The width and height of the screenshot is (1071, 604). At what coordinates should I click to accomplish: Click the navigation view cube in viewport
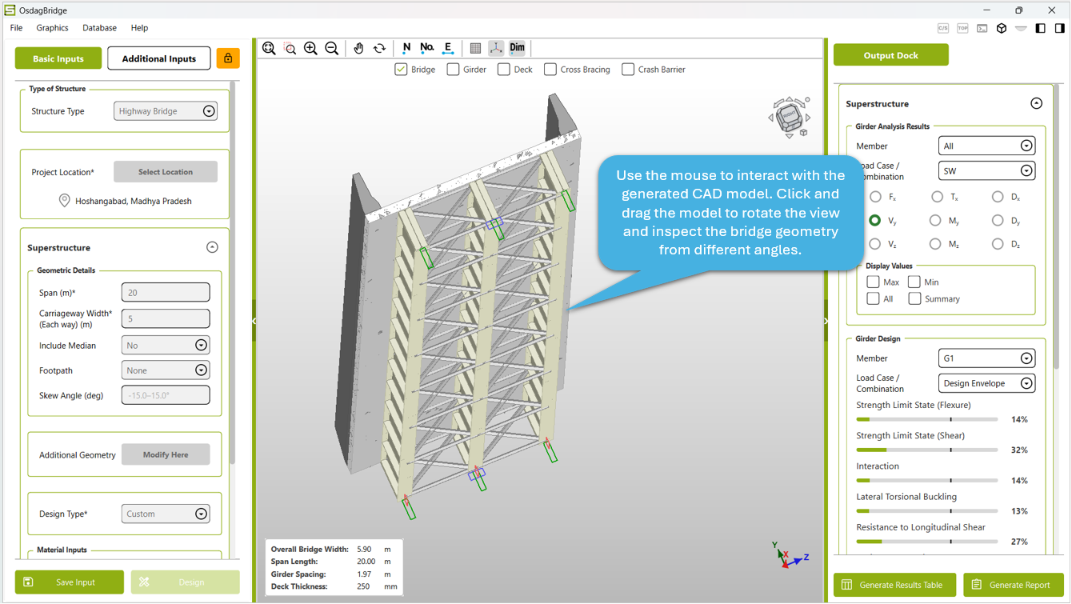pos(790,118)
